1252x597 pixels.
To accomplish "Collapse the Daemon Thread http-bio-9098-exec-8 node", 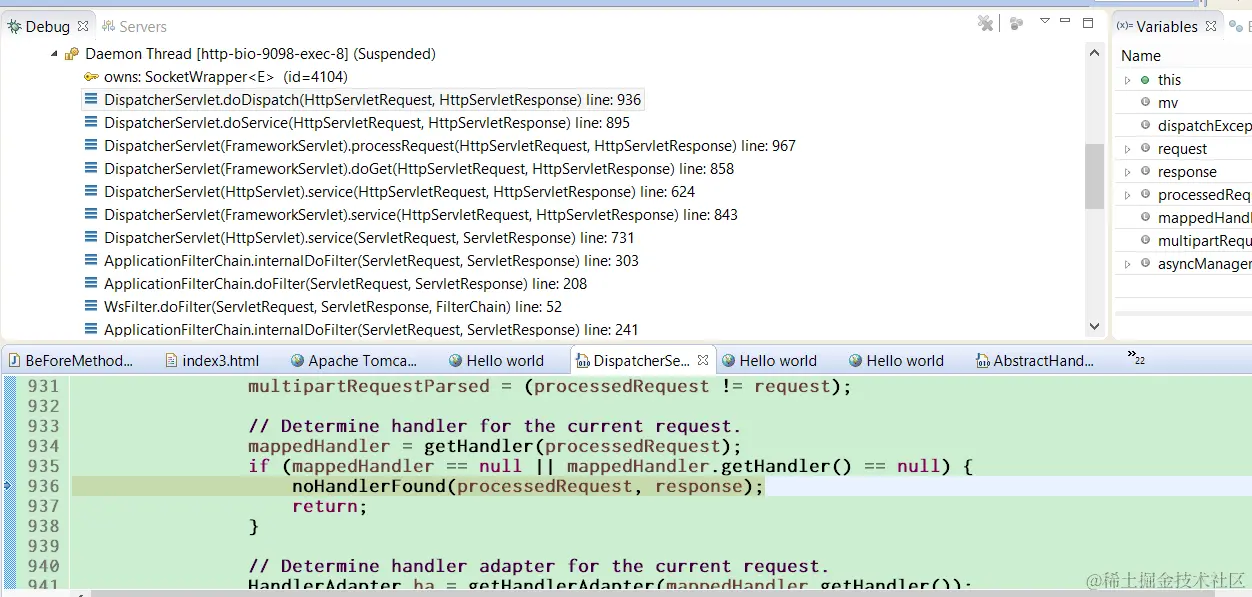I will (54, 54).
